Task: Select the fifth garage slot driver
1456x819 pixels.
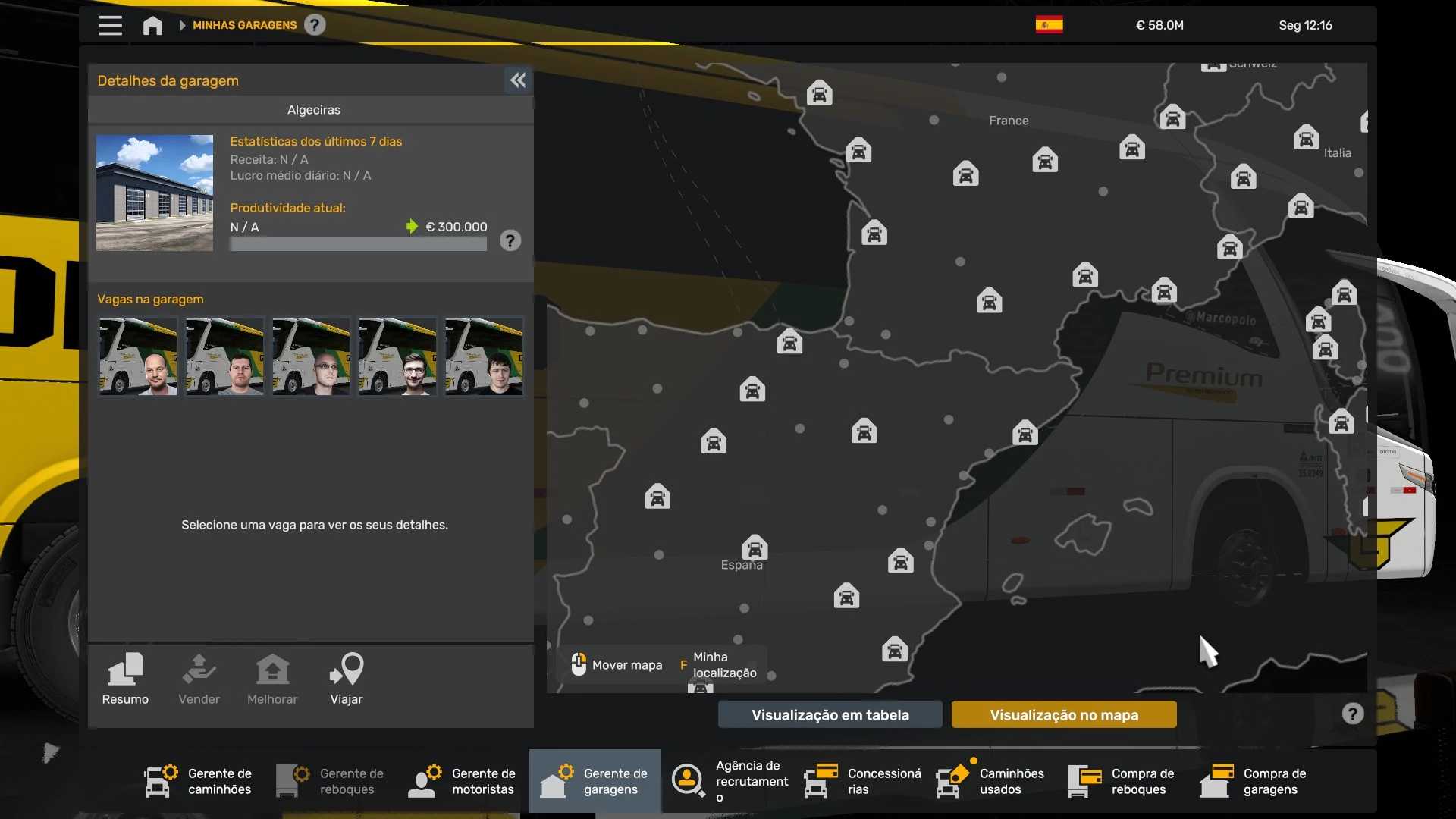Action: tap(484, 356)
